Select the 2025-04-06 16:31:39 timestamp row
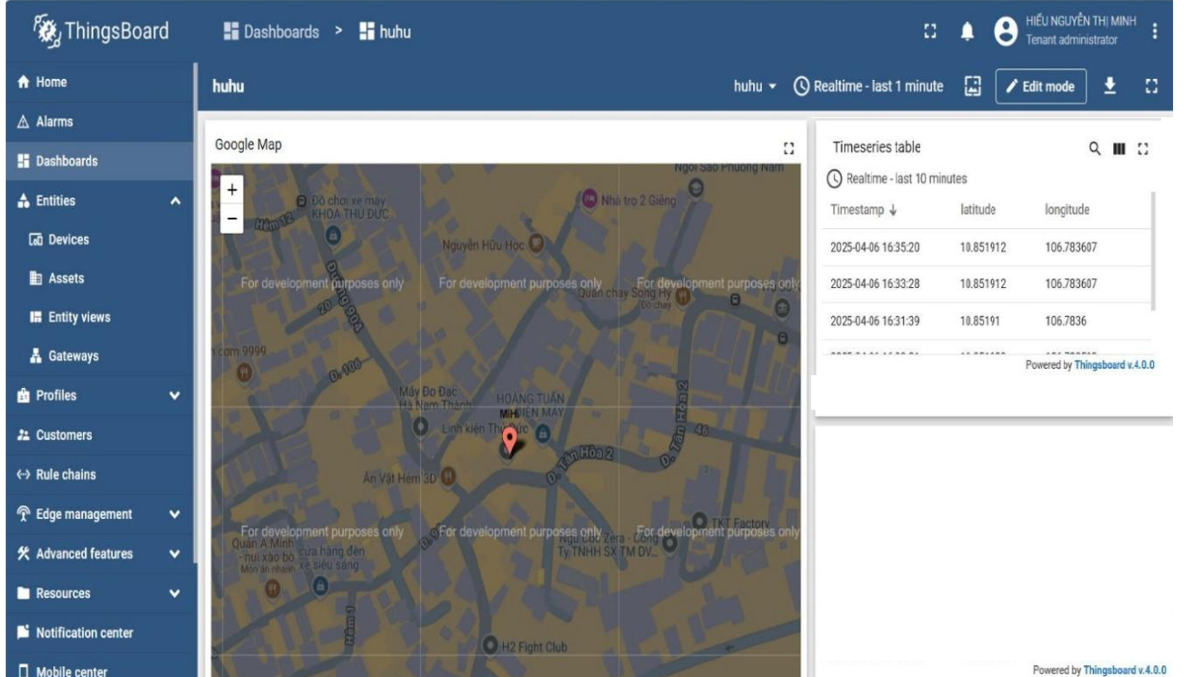 (x=985, y=321)
